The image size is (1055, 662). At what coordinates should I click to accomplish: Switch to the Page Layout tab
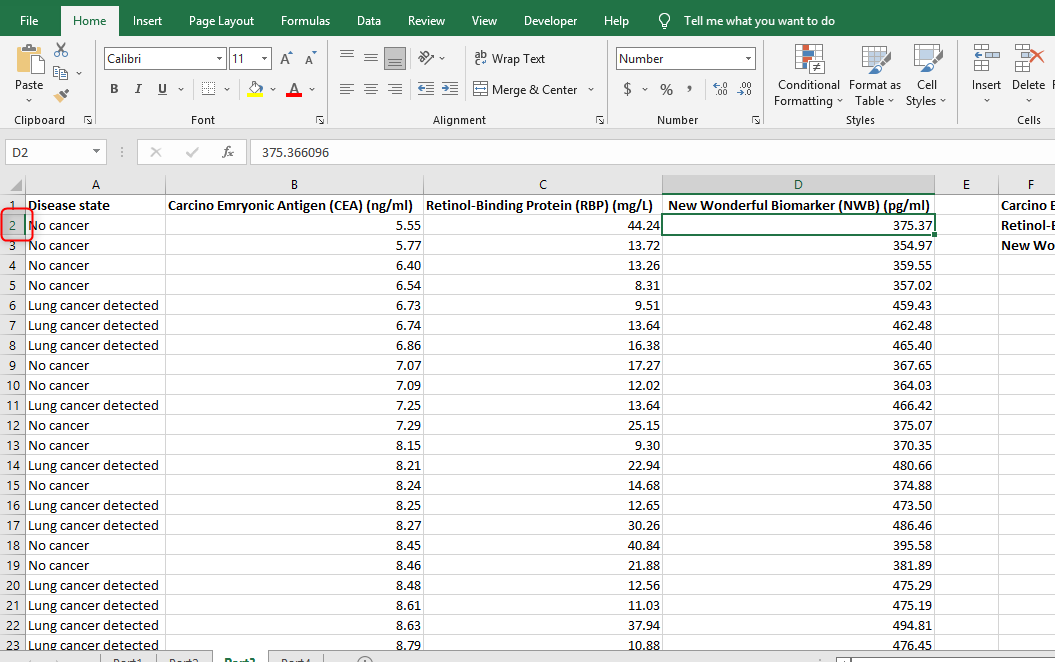click(x=221, y=21)
